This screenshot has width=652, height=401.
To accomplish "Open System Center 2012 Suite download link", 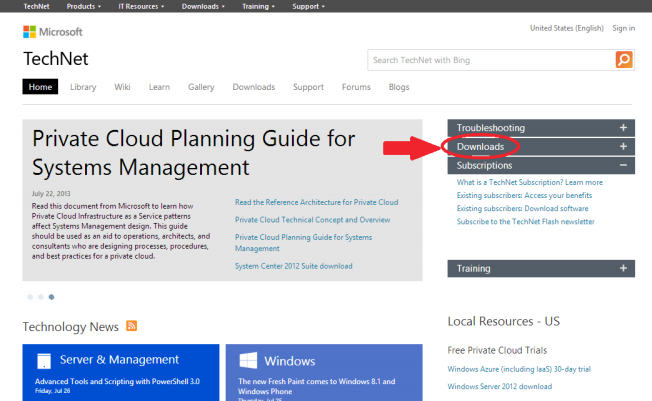I will click(293, 266).
